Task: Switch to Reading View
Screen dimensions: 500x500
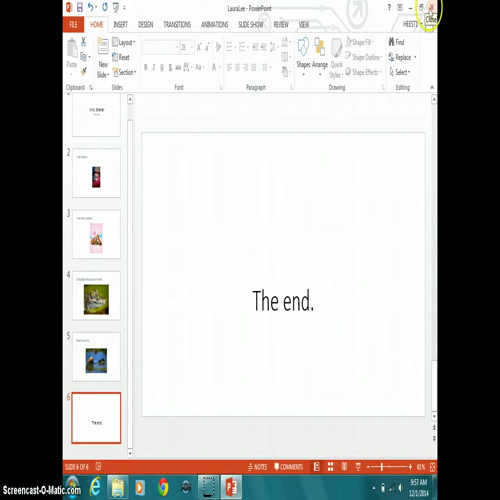Action: (x=344, y=467)
